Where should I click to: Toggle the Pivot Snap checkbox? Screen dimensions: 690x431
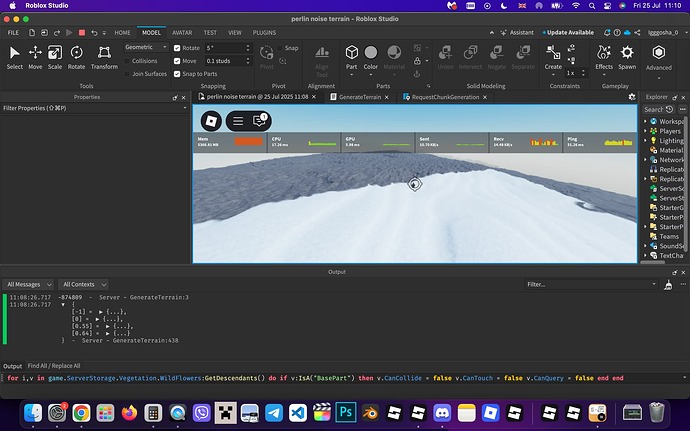[x=280, y=48]
